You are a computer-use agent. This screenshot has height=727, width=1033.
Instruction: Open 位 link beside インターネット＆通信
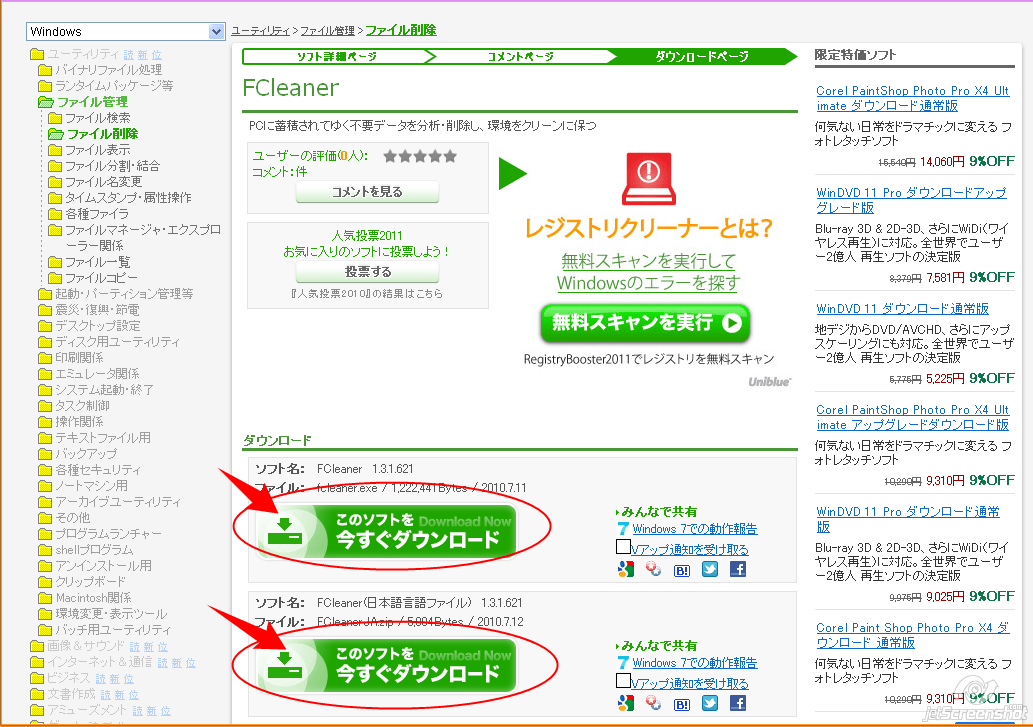click(x=190, y=663)
